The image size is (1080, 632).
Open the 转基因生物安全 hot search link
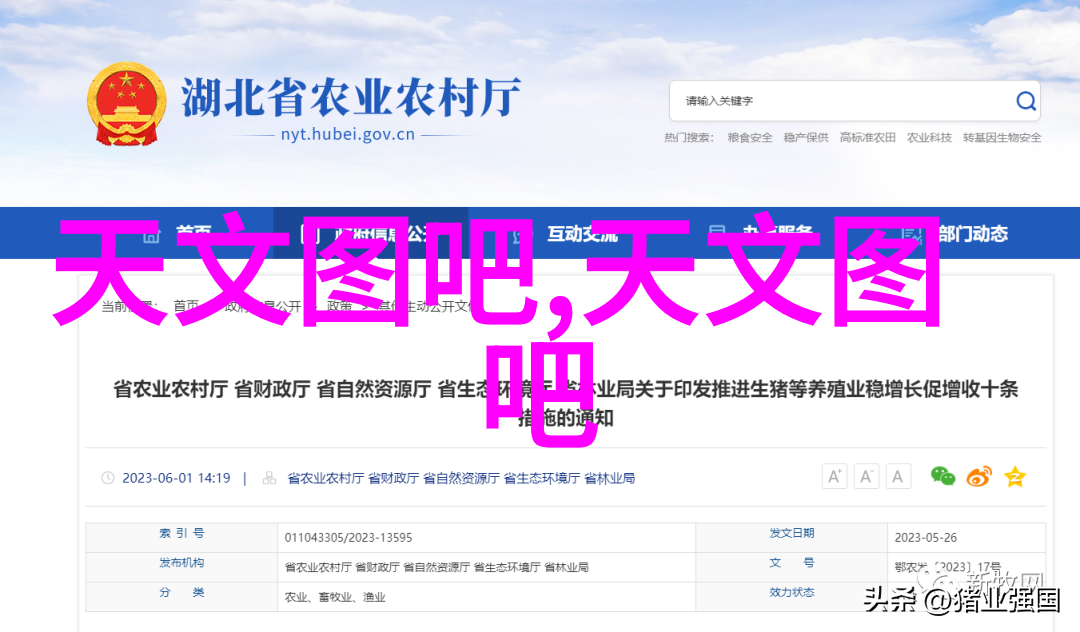[1002, 138]
